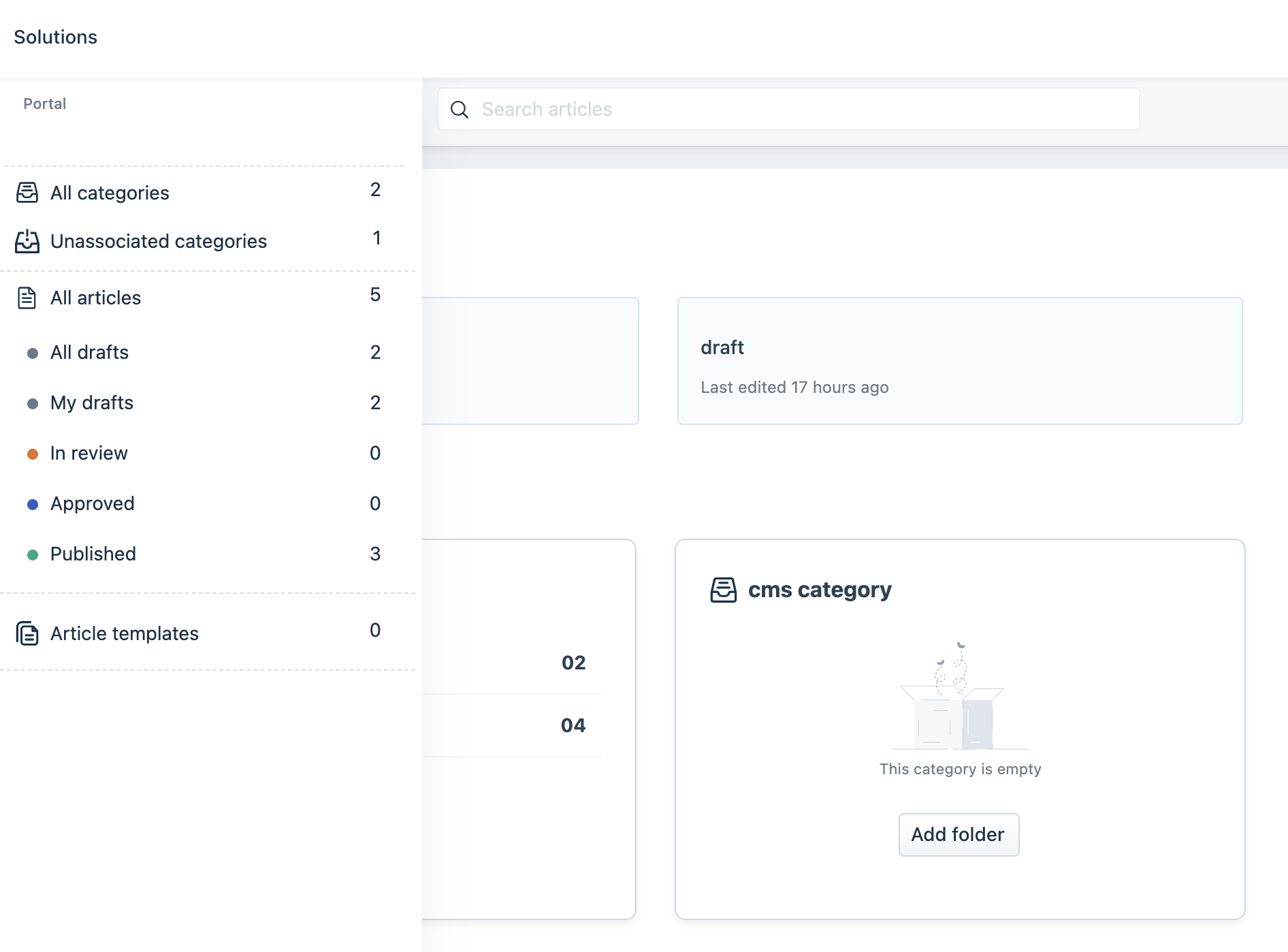Select Published articles filter

click(93, 554)
